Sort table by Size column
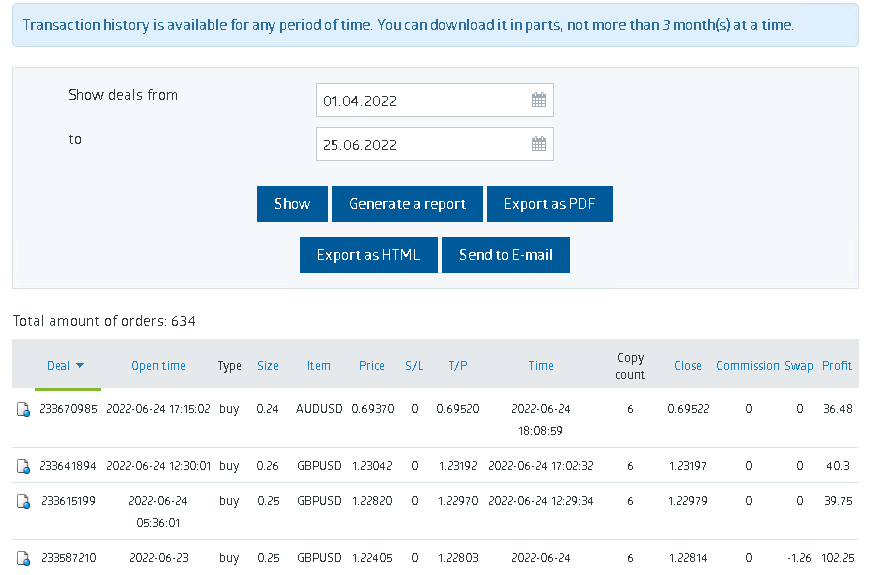 (x=268, y=366)
